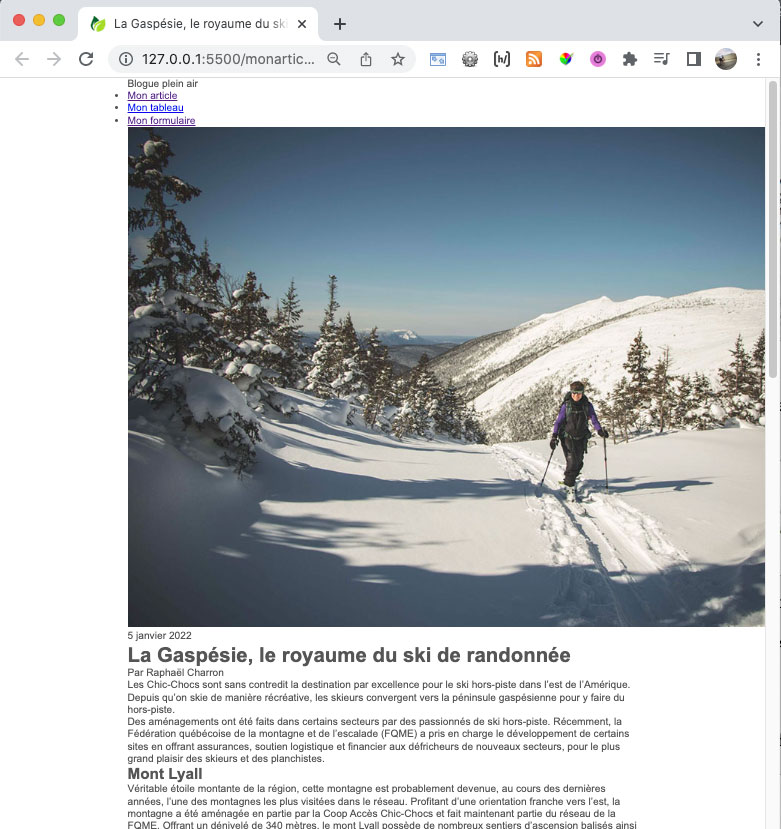Viewport: 781px width, 829px height.
Task: Open a new tab with plus button
Action: click(340, 23)
